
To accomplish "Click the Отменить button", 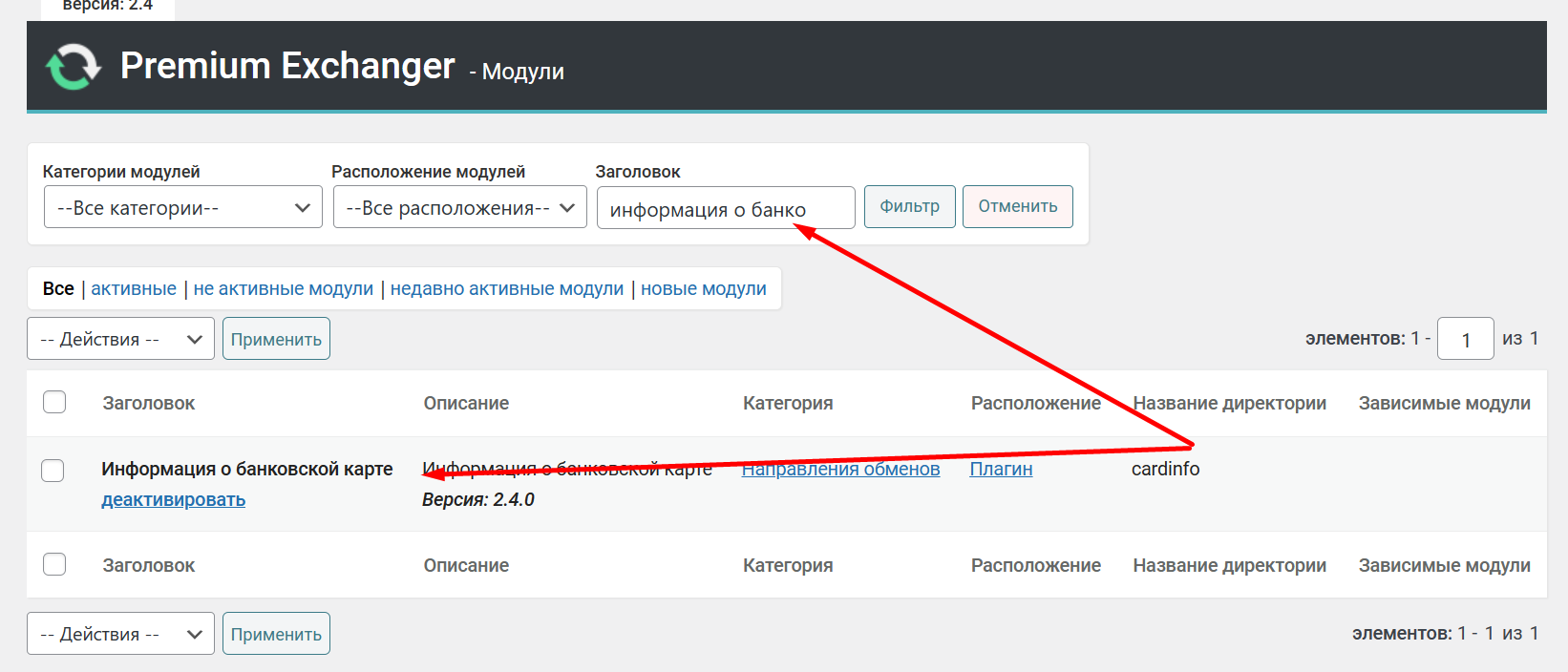I will (x=1017, y=206).
